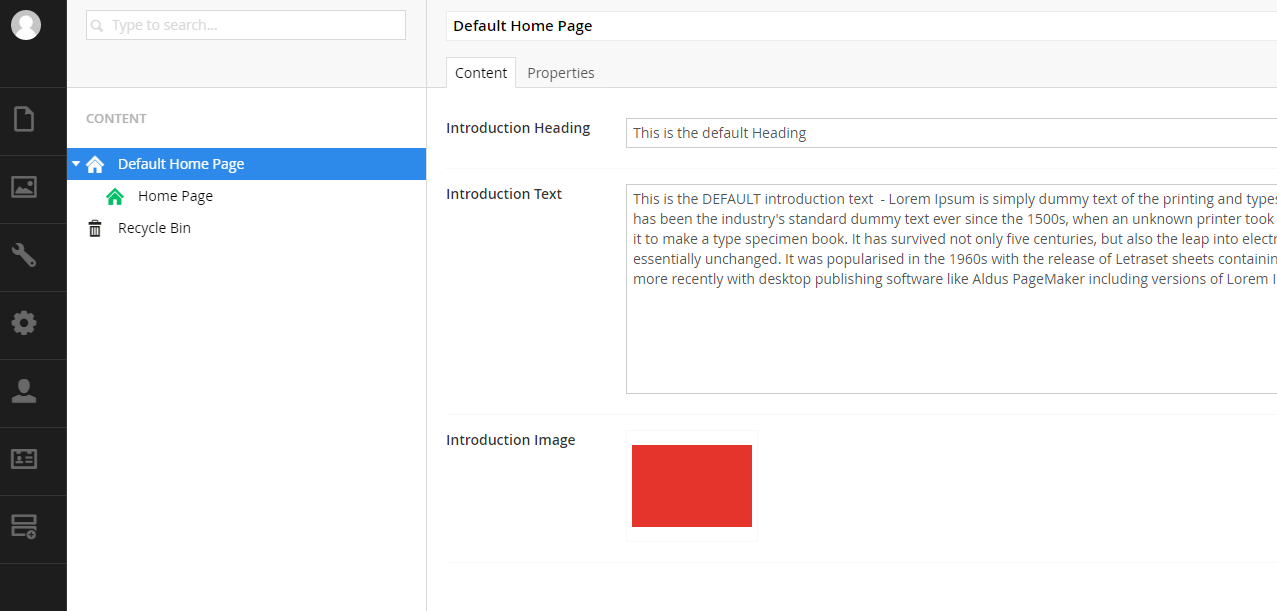This screenshot has width=1277, height=611.
Task: Open the Recycle Bin node
Action: [x=154, y=228]
